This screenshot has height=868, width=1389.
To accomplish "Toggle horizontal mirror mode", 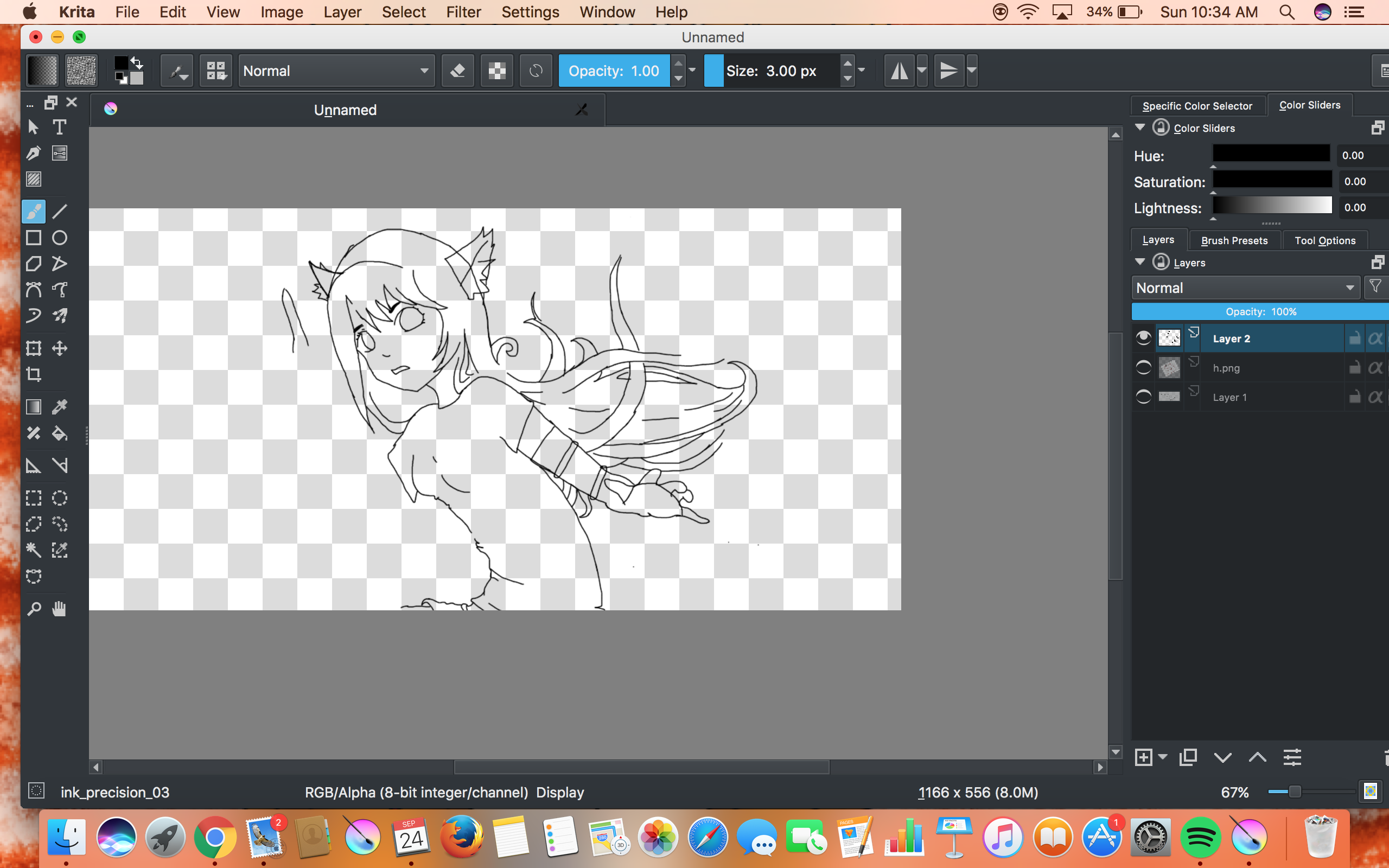I will [900, 71].
